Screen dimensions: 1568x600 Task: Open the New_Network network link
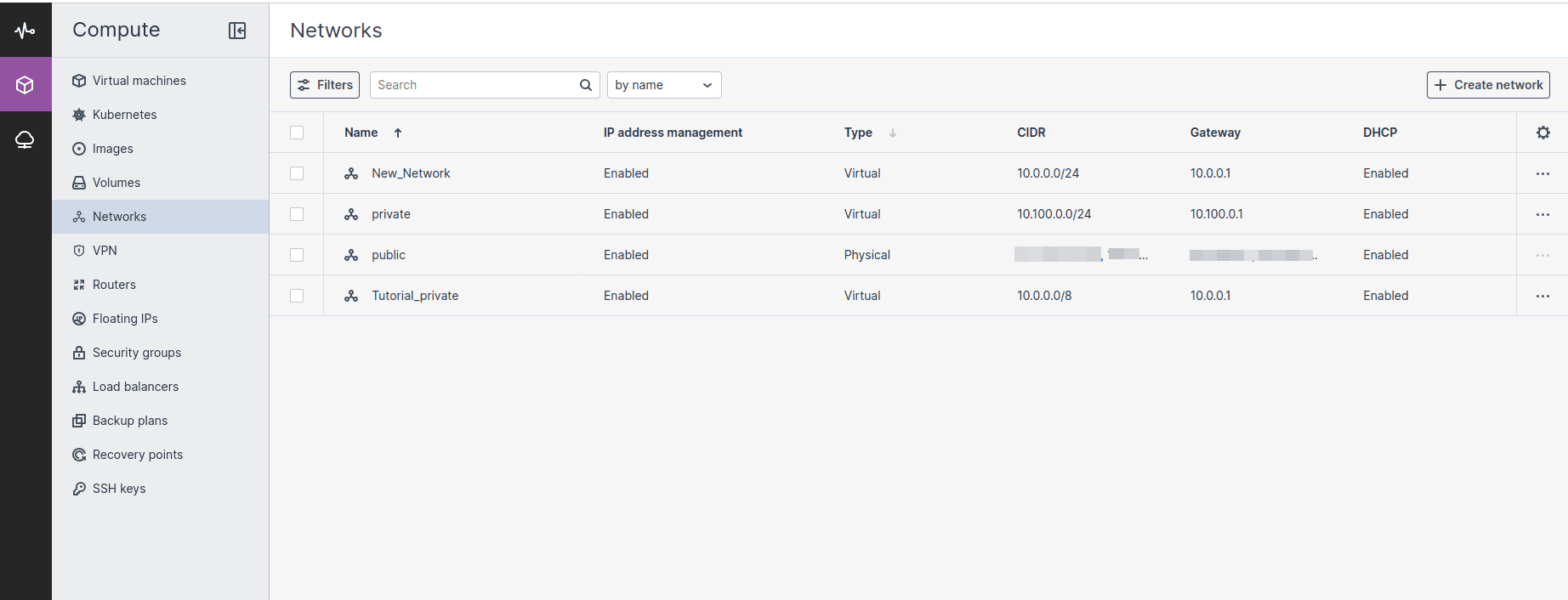coord(411,173)
